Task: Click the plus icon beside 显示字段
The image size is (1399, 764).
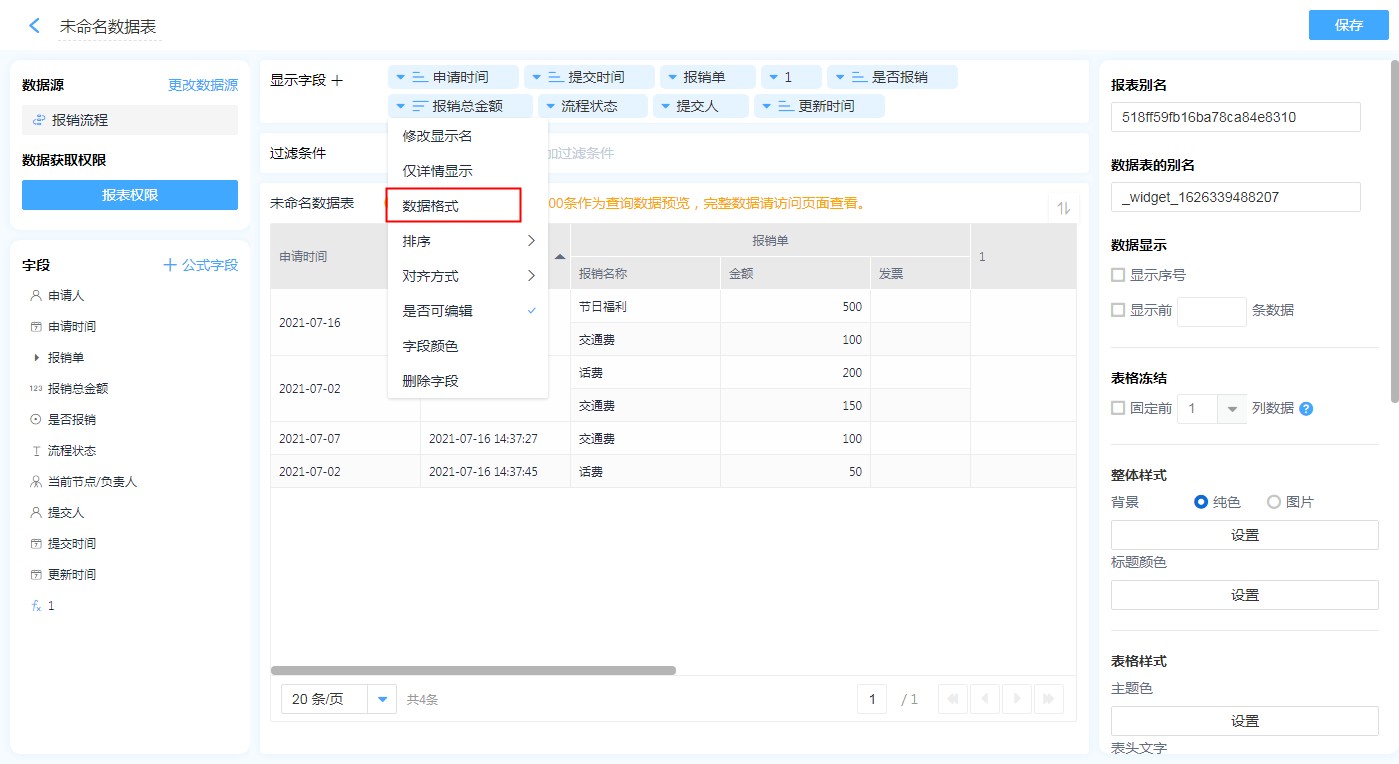Action: pyautogui.click(x=337, y=80)
